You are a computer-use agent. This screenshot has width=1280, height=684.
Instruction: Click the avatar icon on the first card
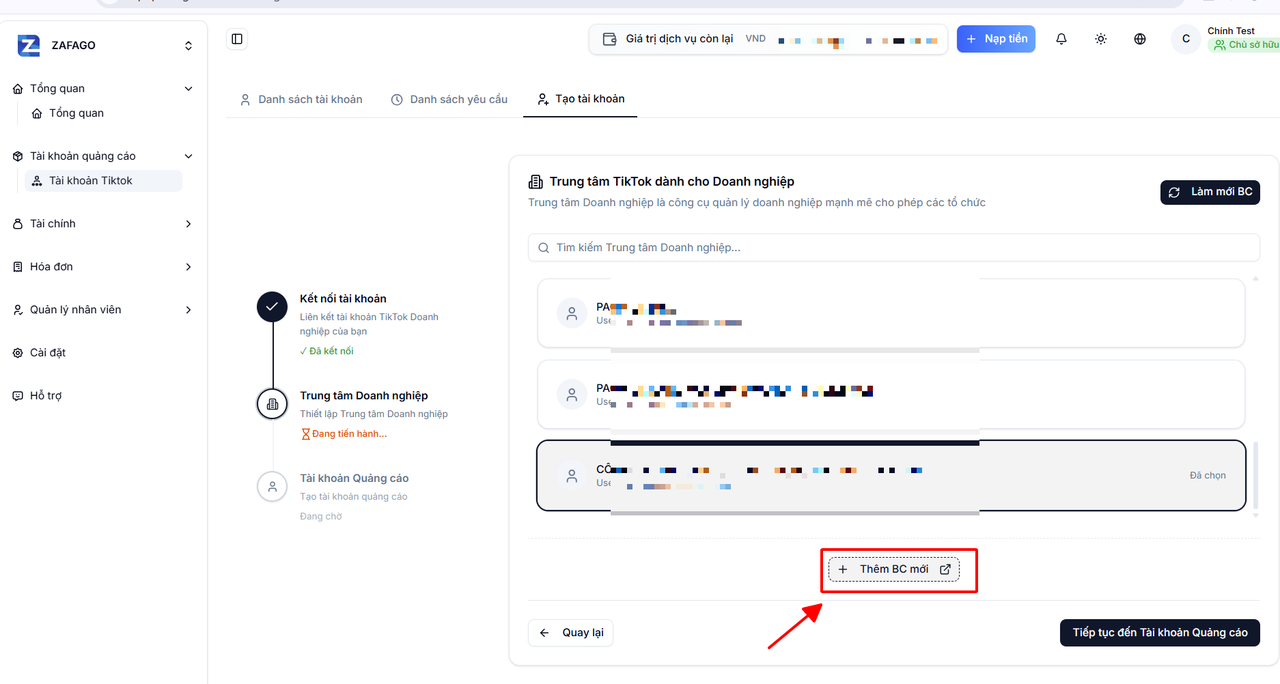[x=571, y=313]
